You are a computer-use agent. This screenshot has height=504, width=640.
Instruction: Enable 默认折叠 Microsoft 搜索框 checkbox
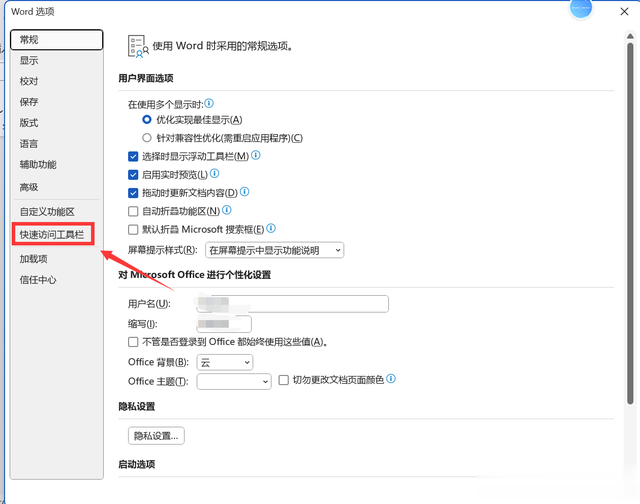click(x=133, y=229)
